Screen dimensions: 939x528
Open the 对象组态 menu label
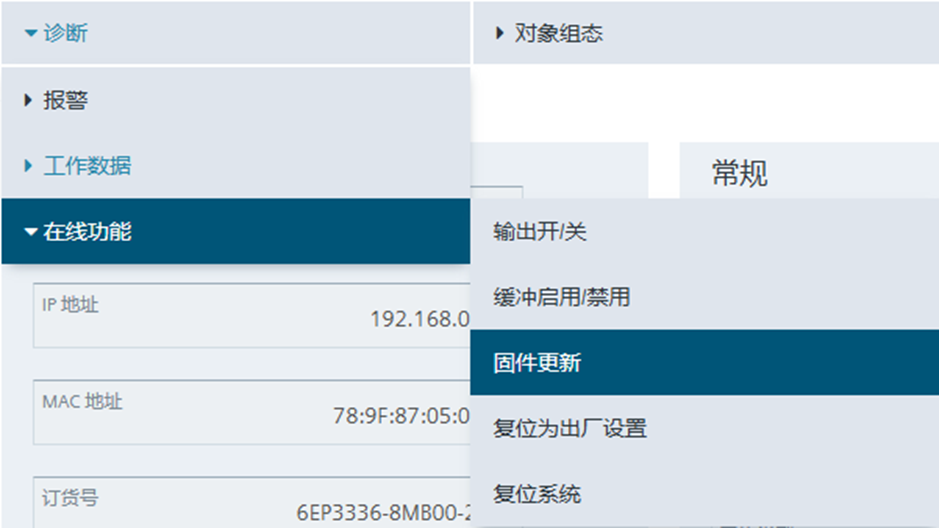click(558, 34)
